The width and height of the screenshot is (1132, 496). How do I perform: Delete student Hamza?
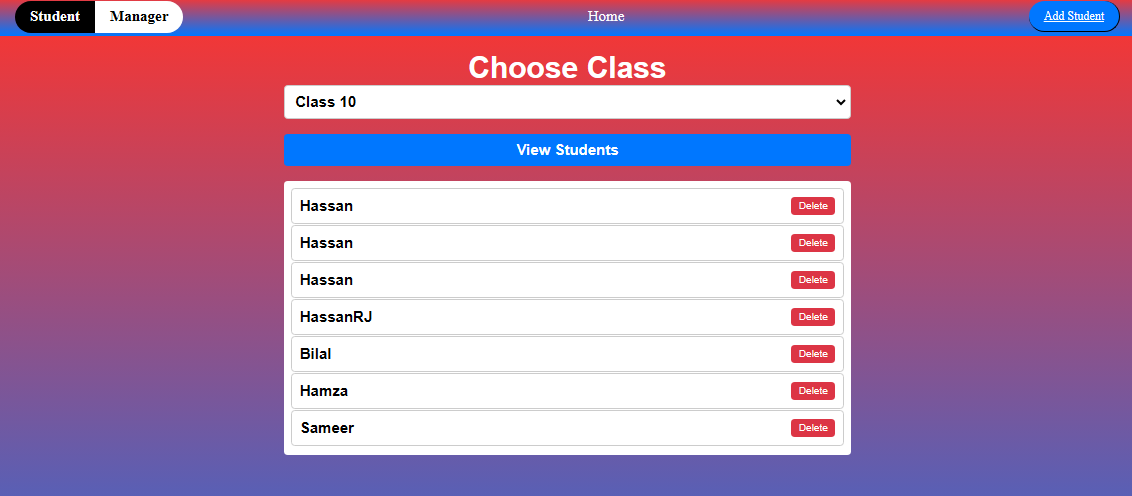coord(813,391)
